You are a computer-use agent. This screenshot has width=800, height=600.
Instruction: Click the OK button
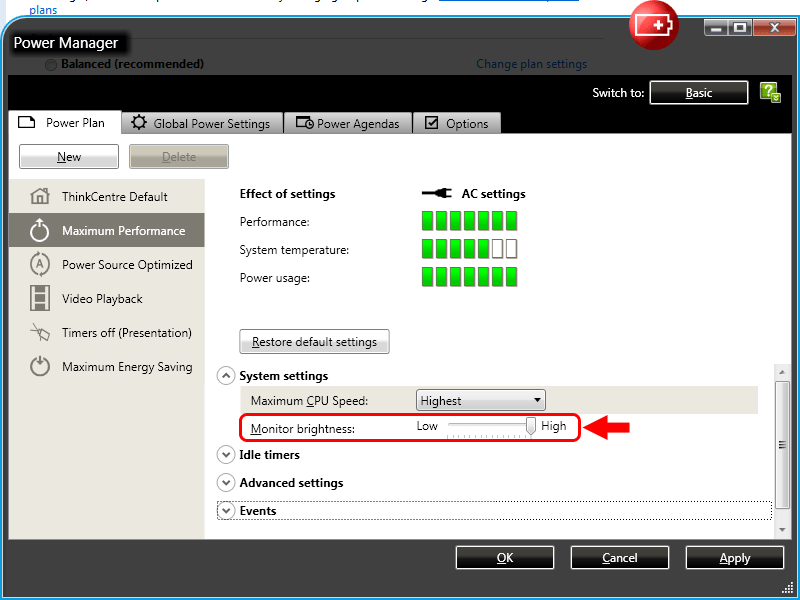pyautogui.click(x=505, y=558)
